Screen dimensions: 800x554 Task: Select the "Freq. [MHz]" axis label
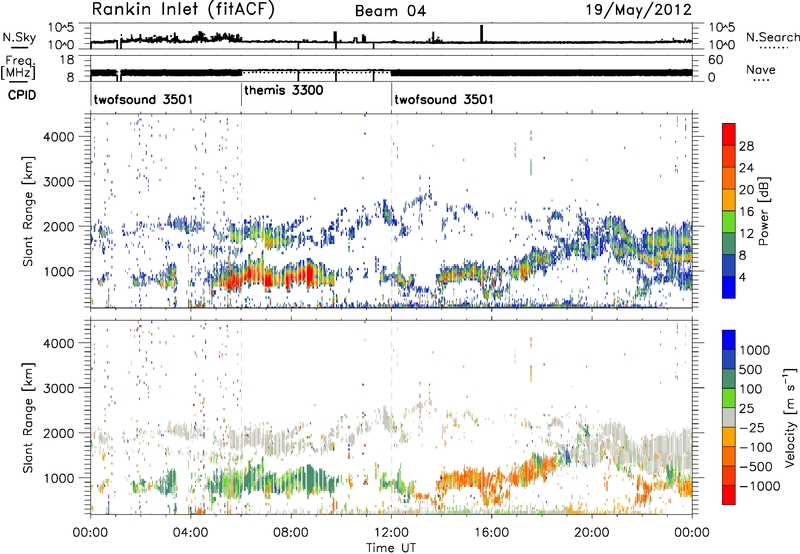coord(18,67)
